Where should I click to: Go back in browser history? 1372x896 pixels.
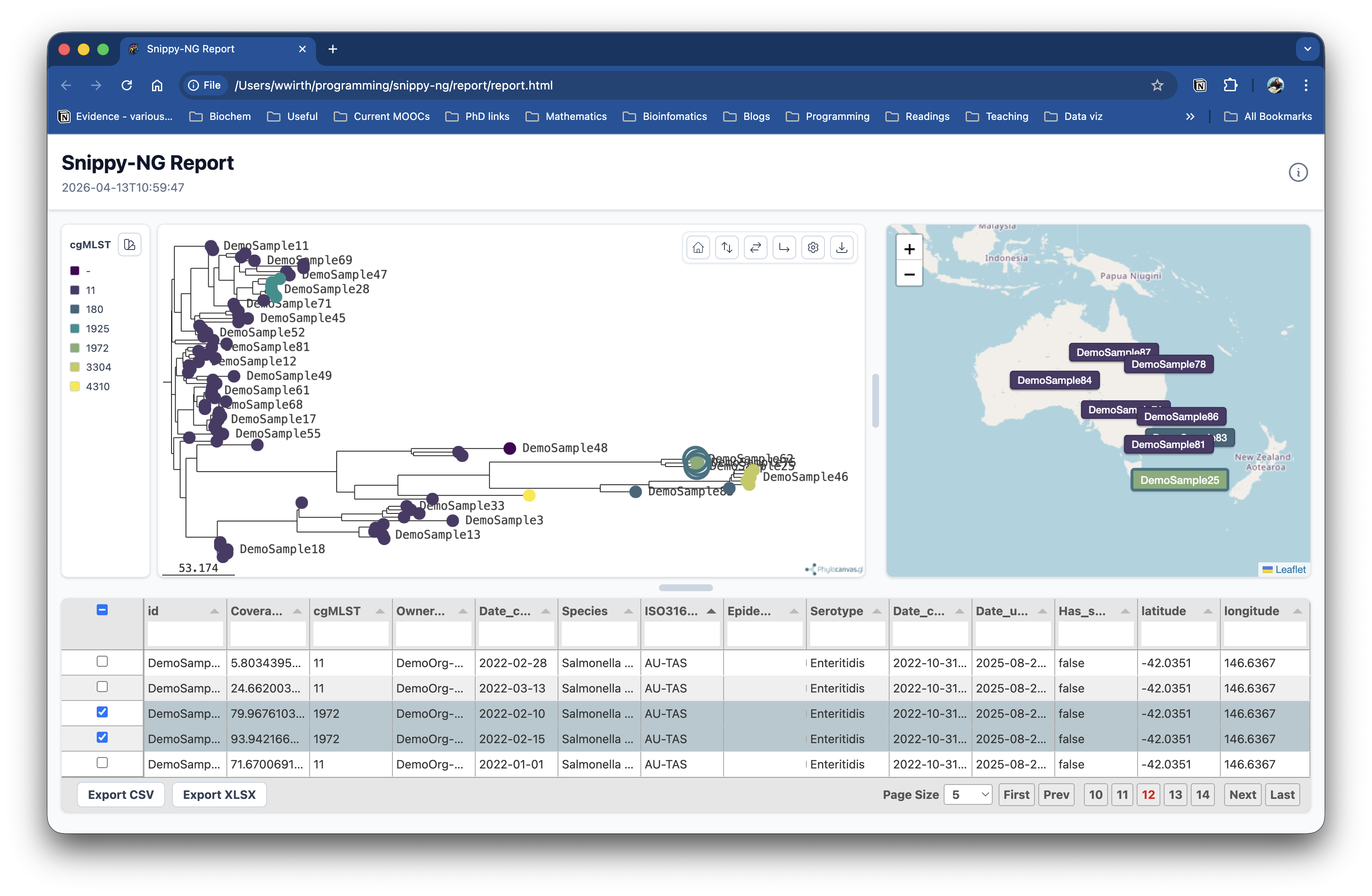click(x=66, y=85)
